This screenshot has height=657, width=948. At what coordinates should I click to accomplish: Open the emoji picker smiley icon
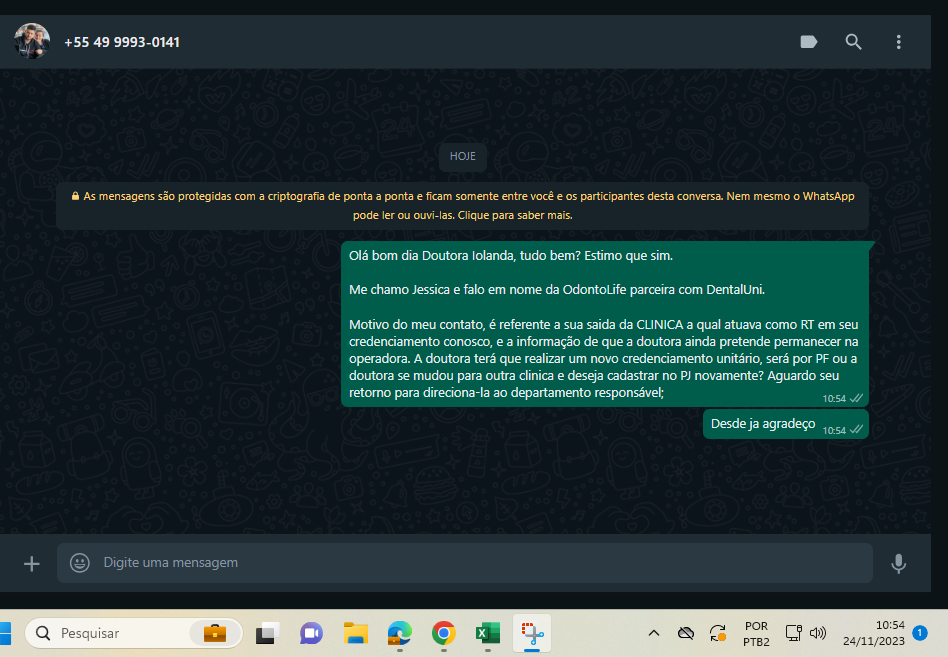tap(80, 563)
